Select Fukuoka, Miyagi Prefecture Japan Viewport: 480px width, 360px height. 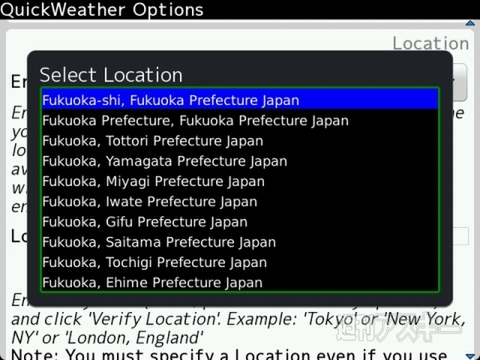240,181
